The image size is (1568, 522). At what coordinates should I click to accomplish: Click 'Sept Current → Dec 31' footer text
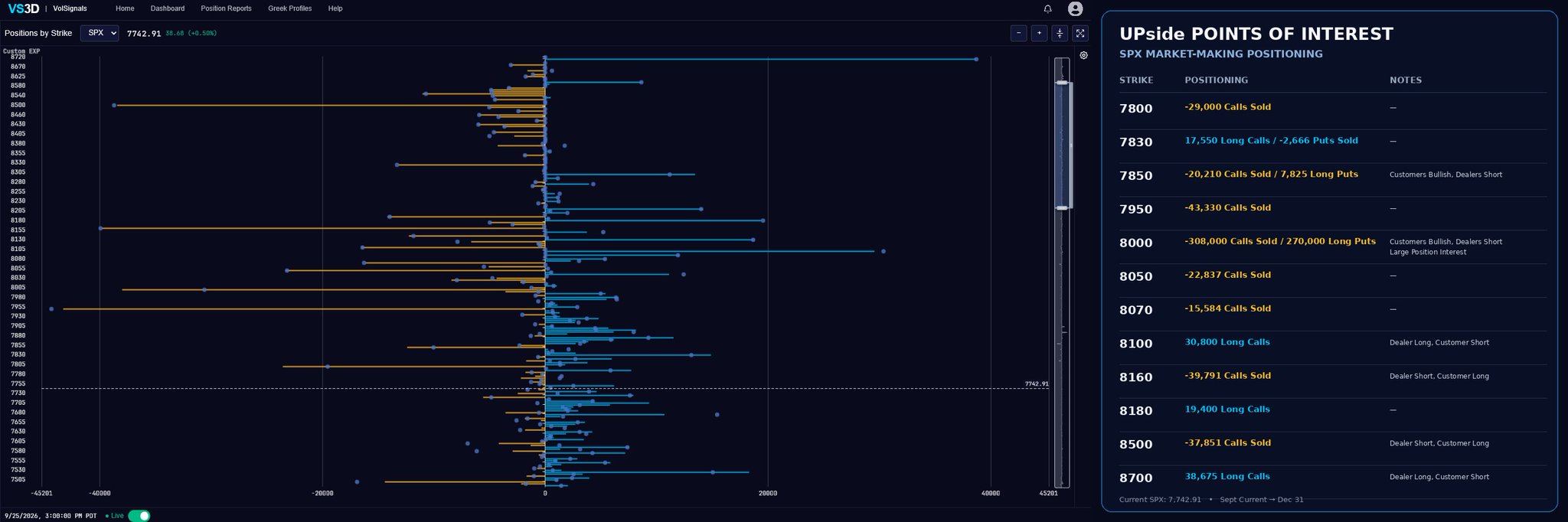pyautogui.click(x=1262, y=500)
